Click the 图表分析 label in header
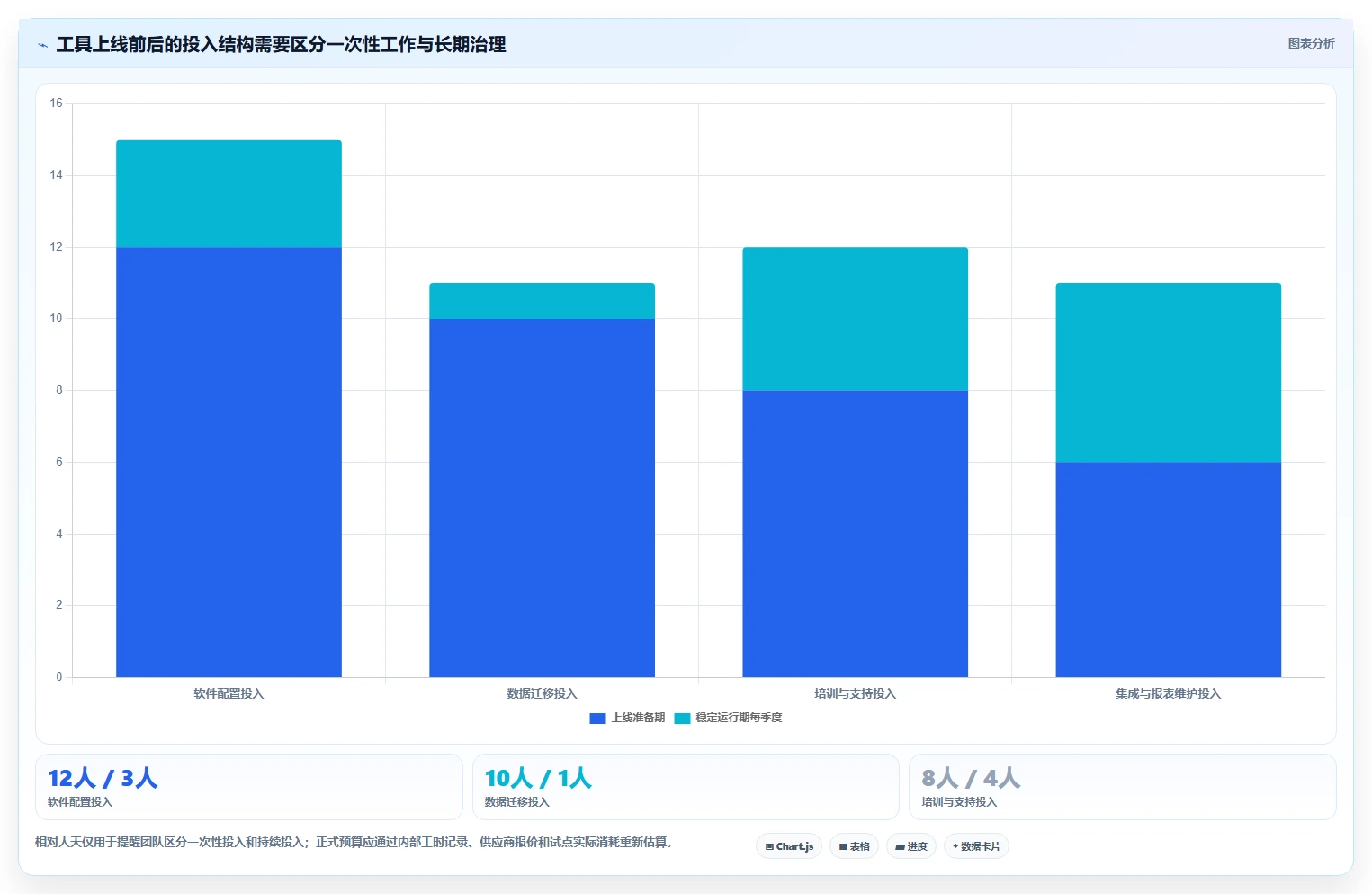The image size is (1372, 894). (x=1311, y=43)
